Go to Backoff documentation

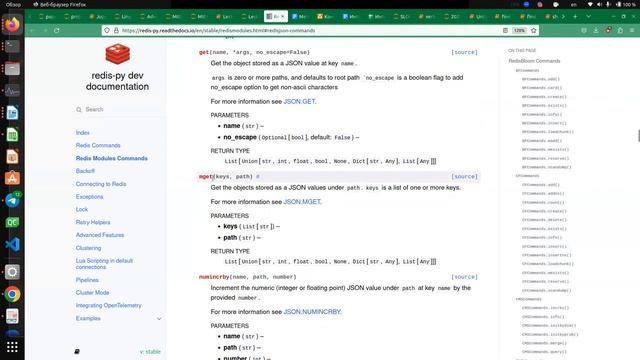[85, 171]
